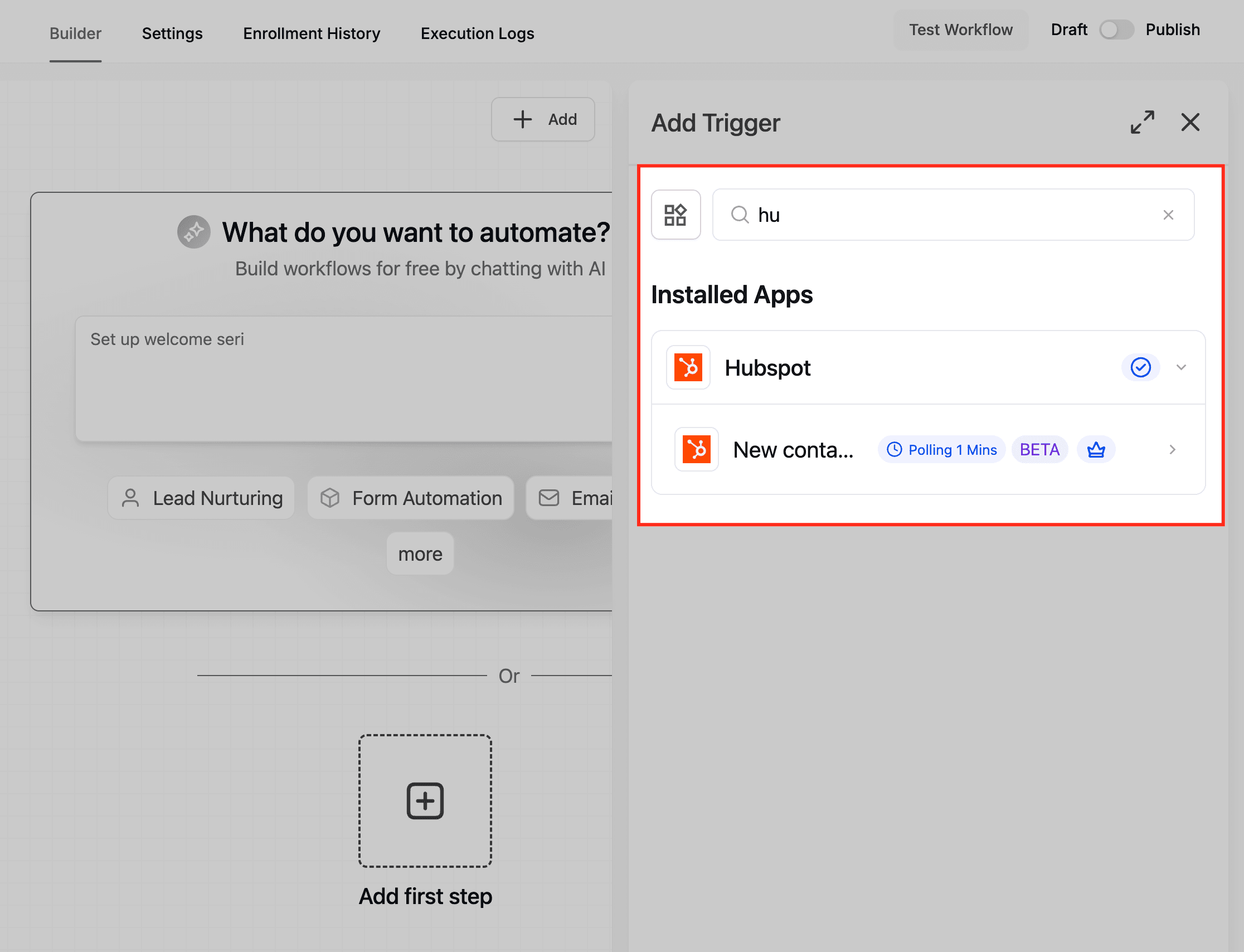Select the Lead Nurturing suggestion chip
Screen dimensions: 1244x952
(x=201, y=498)
